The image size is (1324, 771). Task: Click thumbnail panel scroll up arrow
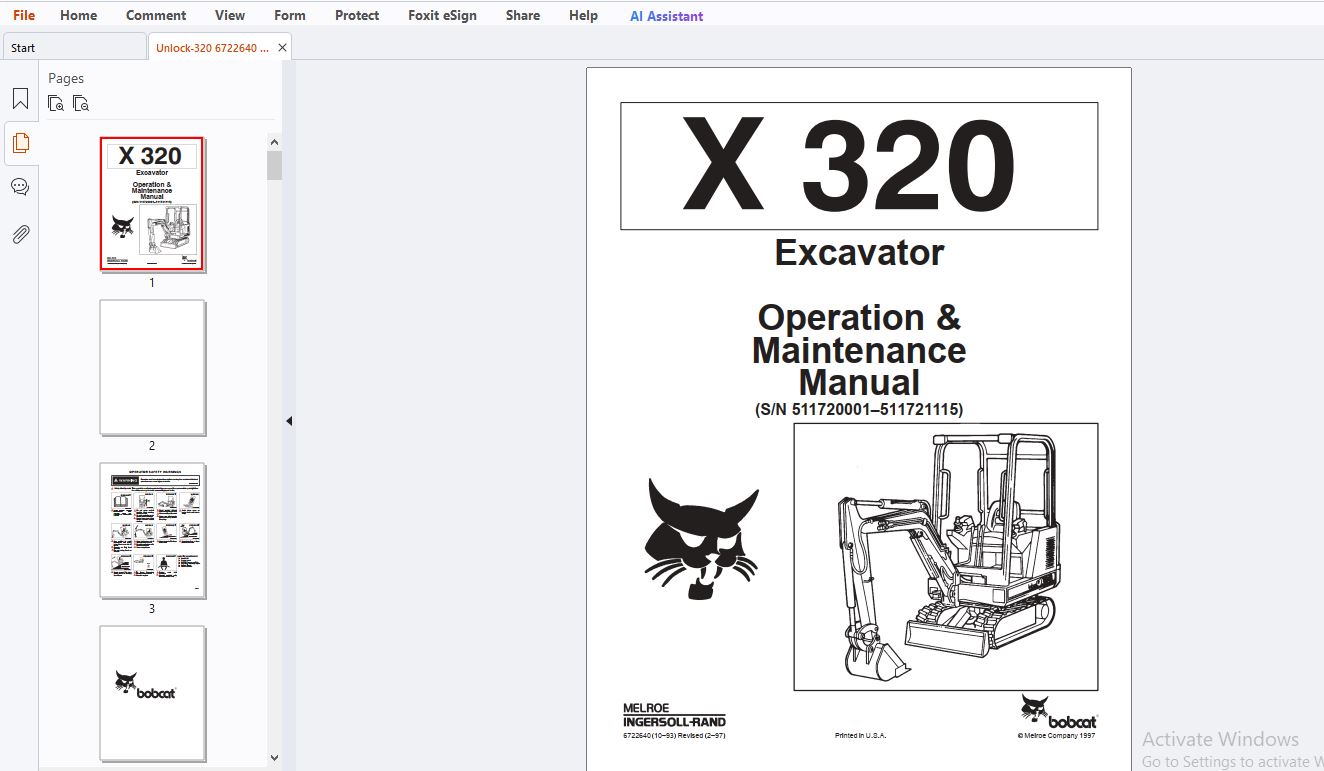pyautogui.click(x=275, y=142)
